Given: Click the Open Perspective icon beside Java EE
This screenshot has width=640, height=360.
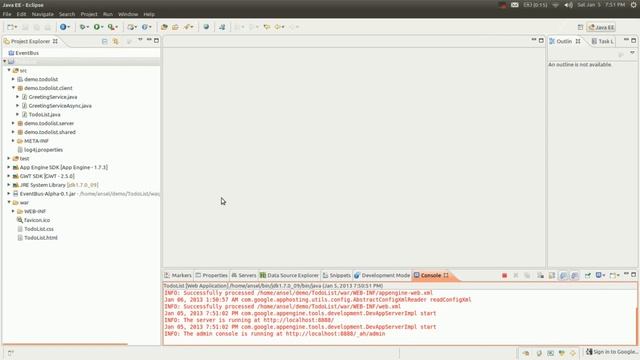Looking at the screenshot, I should tap(580, 27).
